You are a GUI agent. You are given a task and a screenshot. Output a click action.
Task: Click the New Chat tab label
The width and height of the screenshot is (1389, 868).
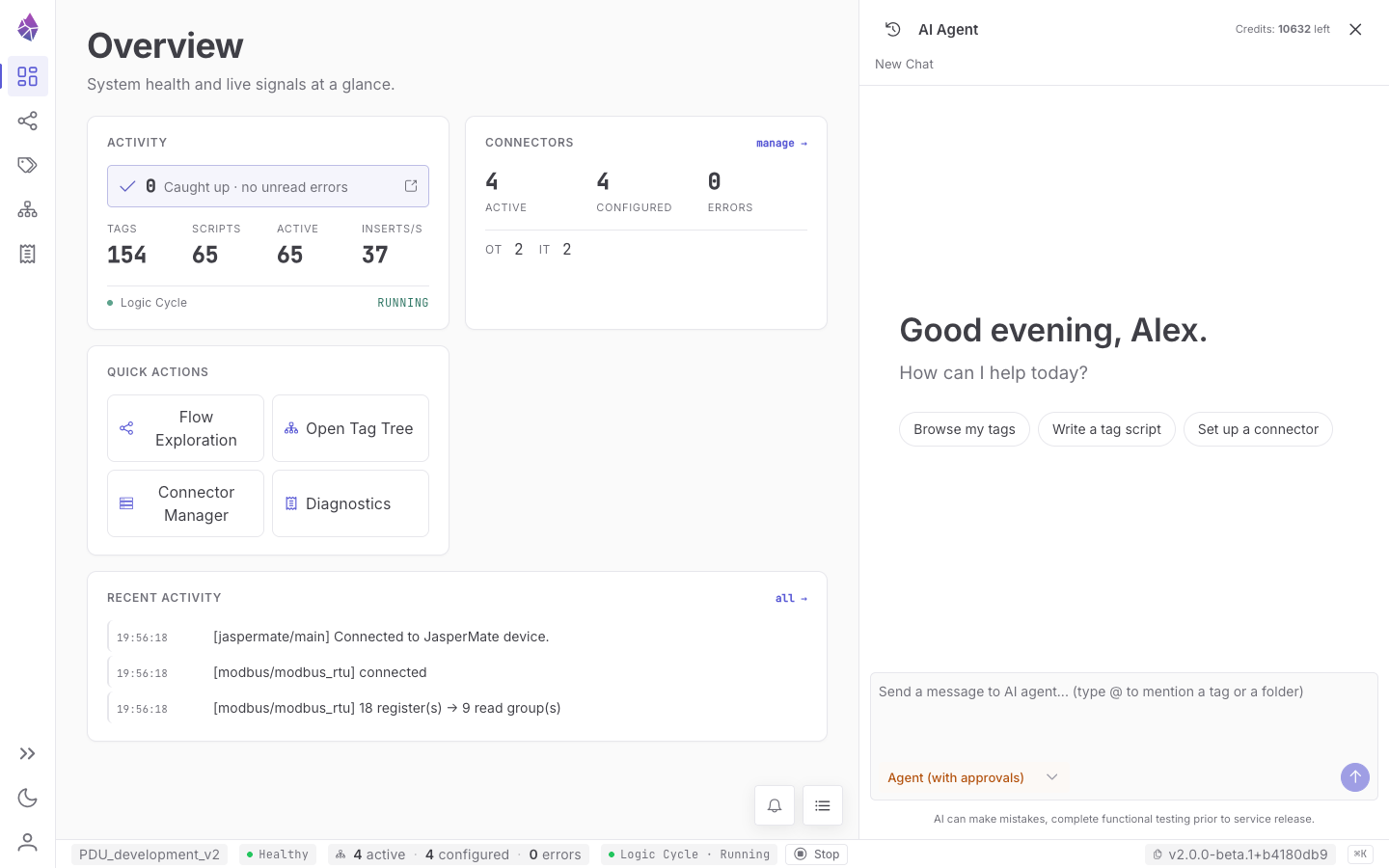click(x=904, y=64)
